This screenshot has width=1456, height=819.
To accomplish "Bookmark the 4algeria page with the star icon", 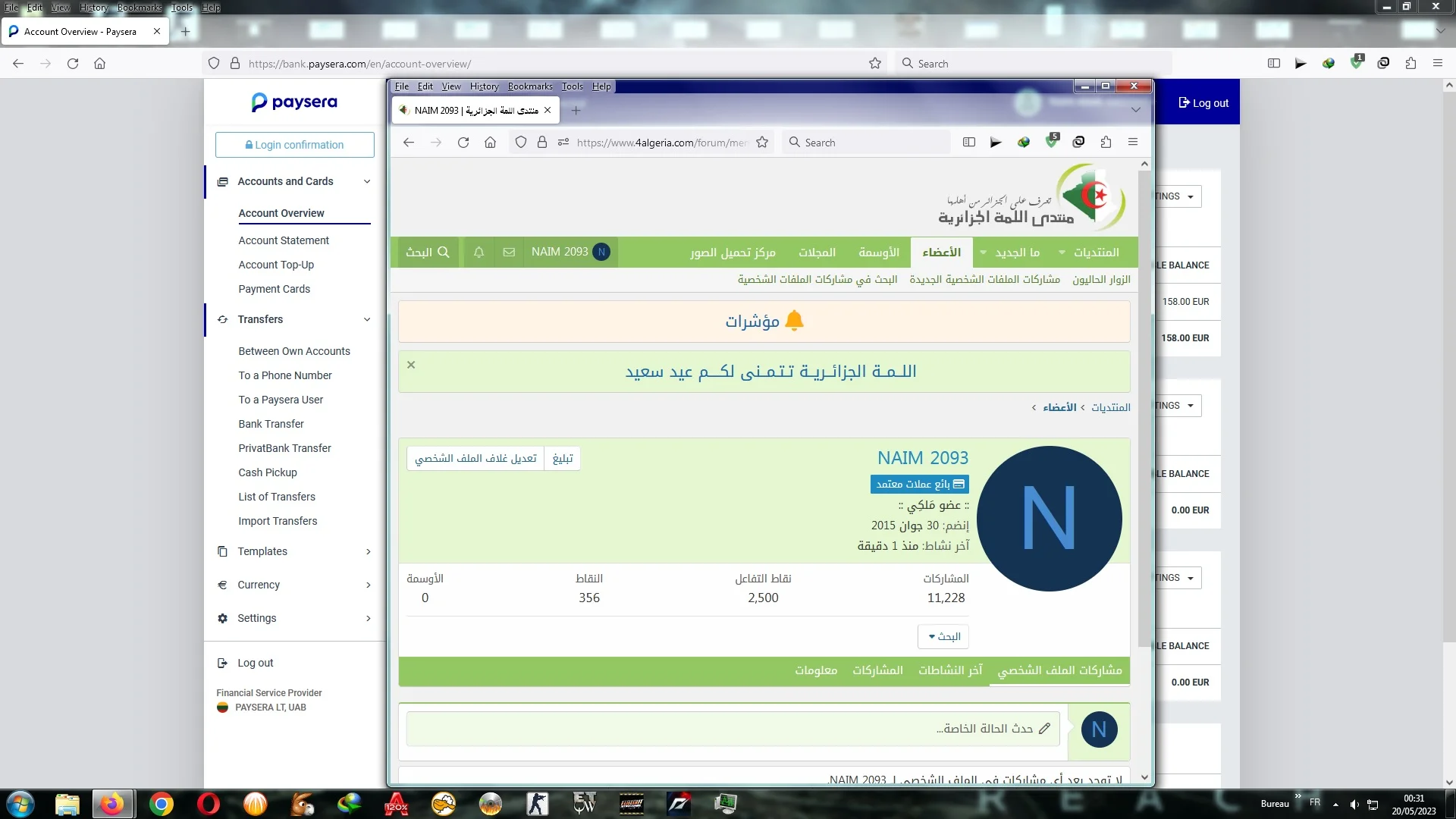I will click(x=762, y=143).
